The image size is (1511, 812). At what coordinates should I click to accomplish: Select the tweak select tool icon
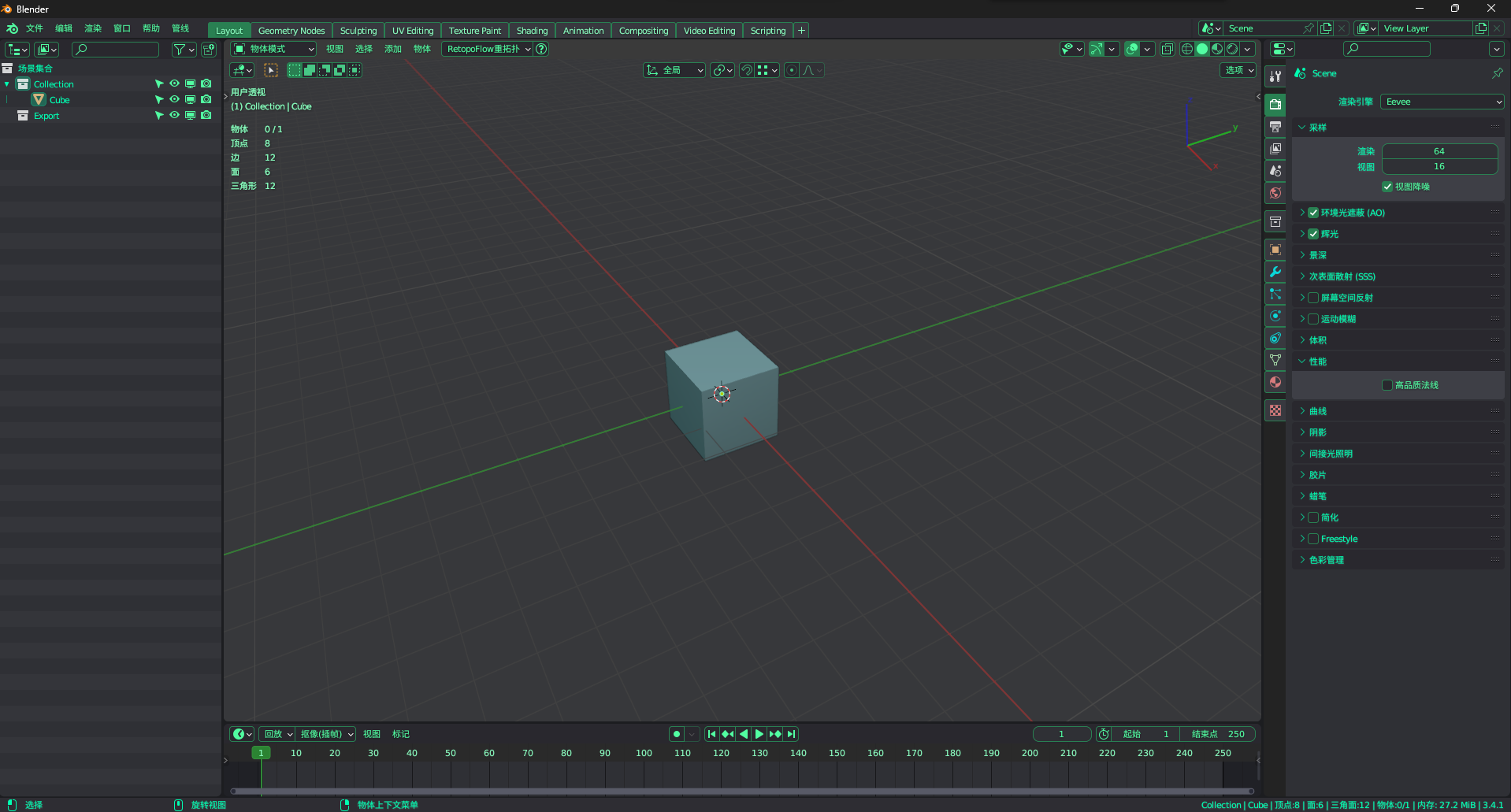pos(271,70)
